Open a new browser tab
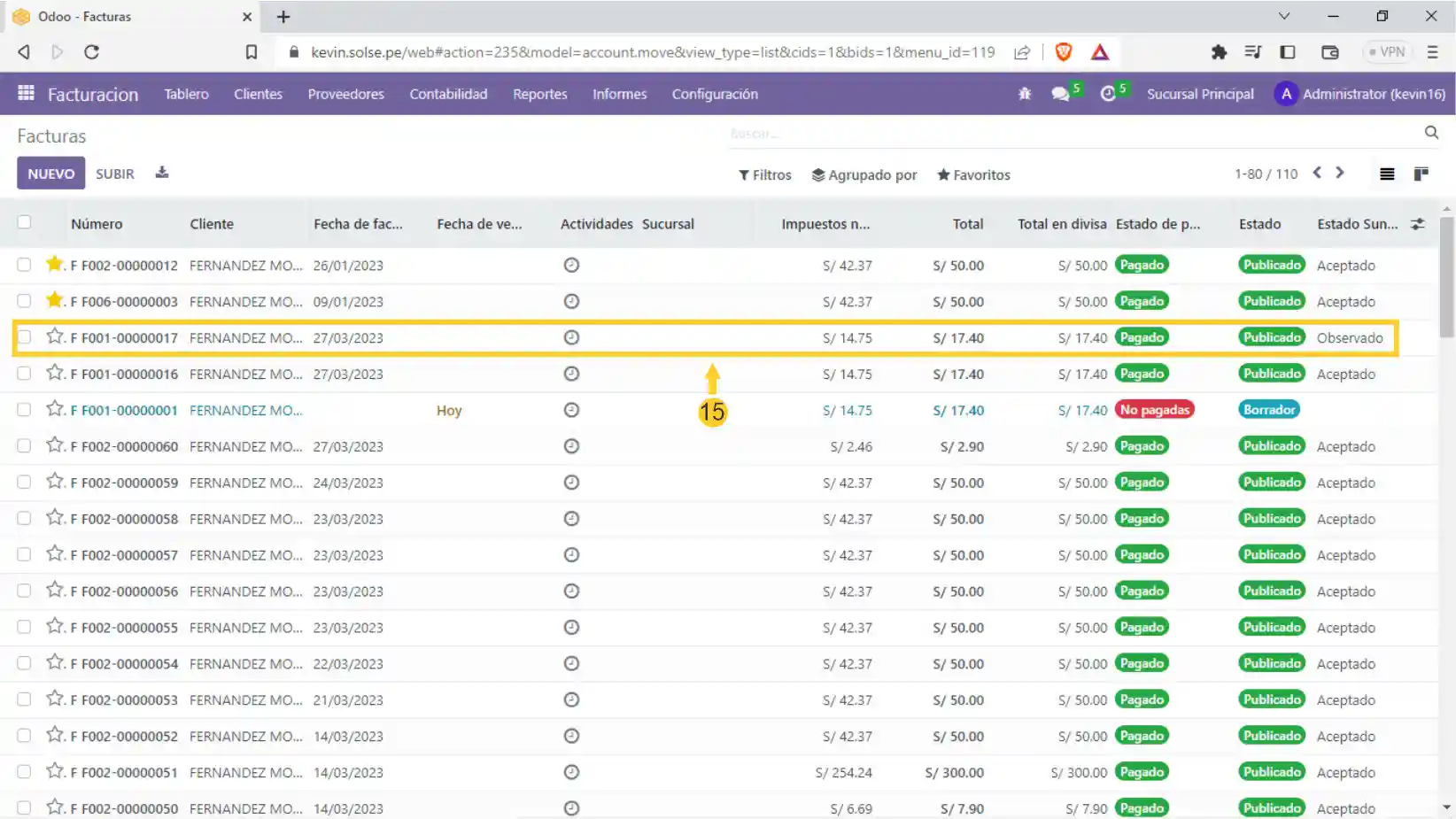The height and width of the screenshot is (819, 1456). coord(283,16)
